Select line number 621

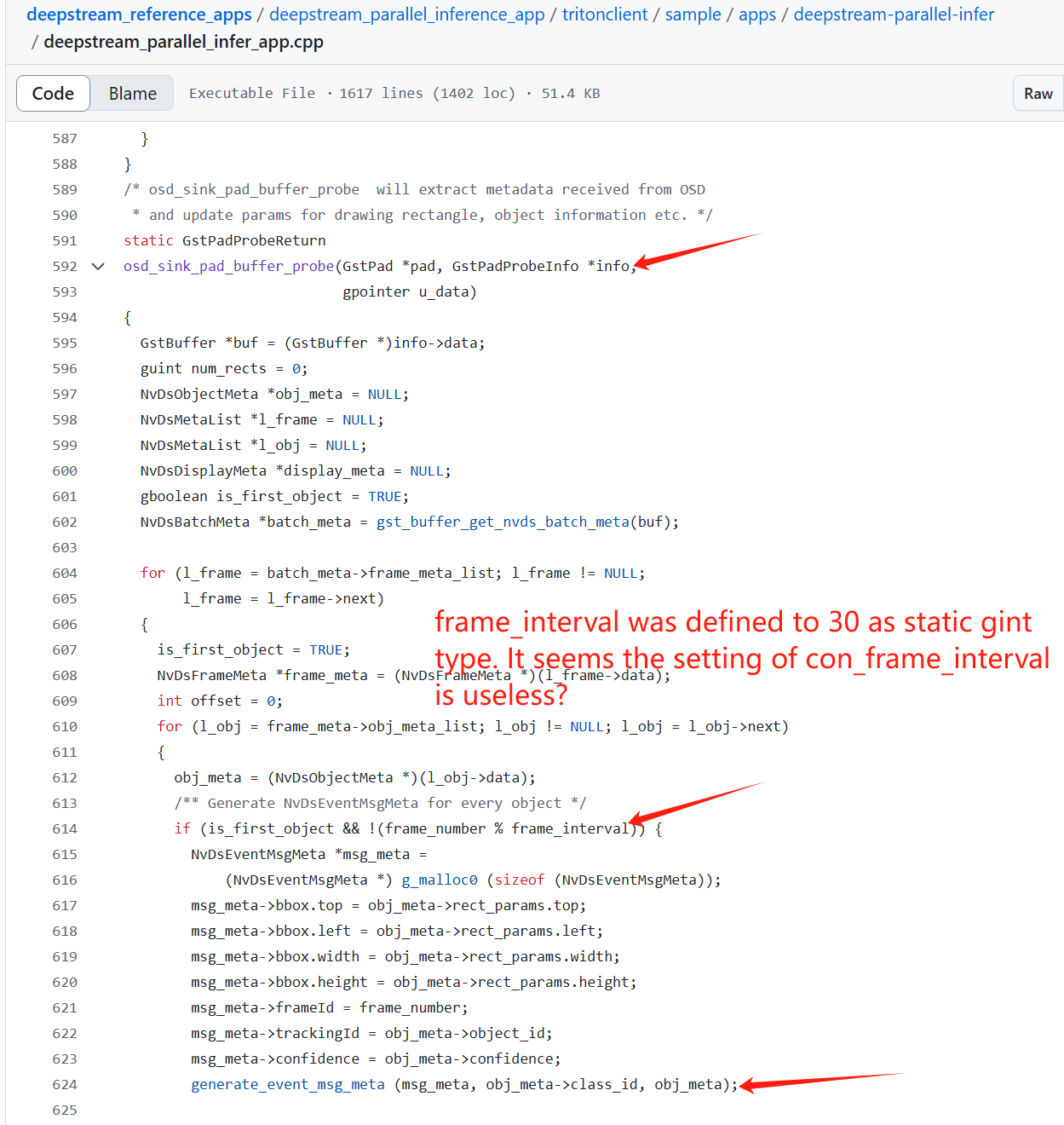pos(65,1008)
